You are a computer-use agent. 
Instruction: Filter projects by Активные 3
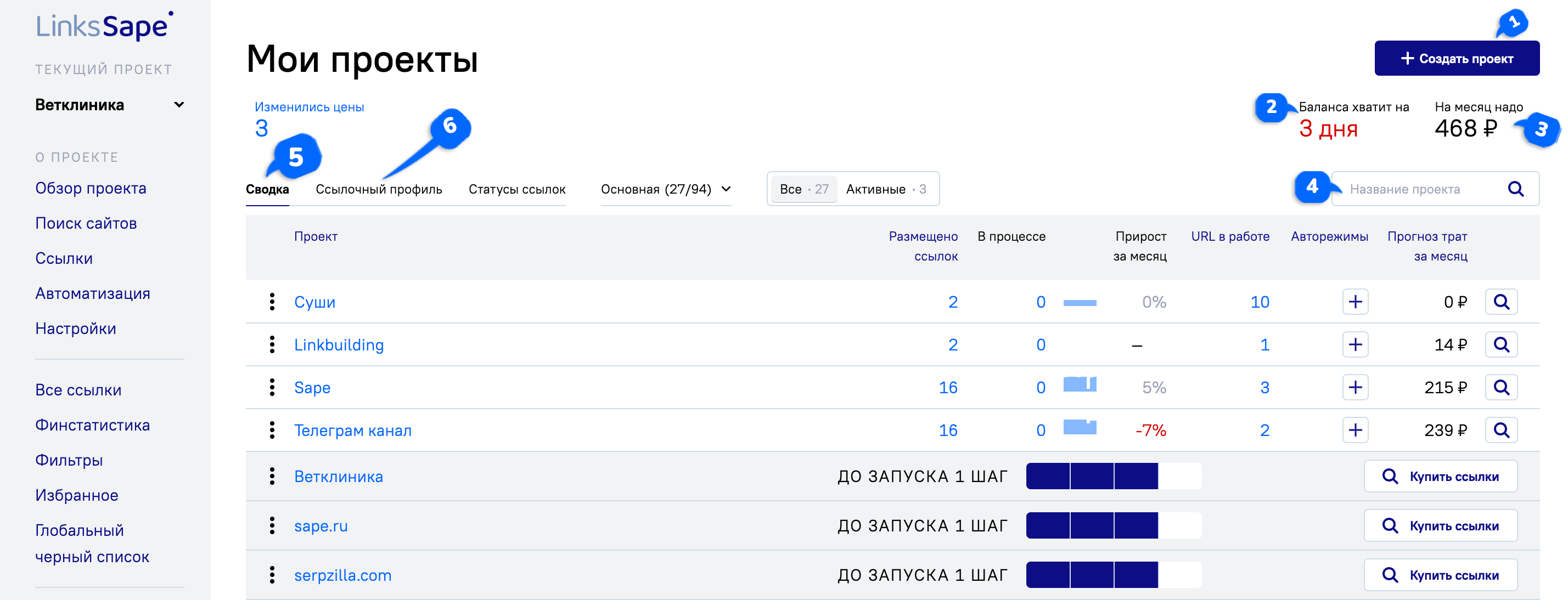pyautogui.click(x=886, y=189)
